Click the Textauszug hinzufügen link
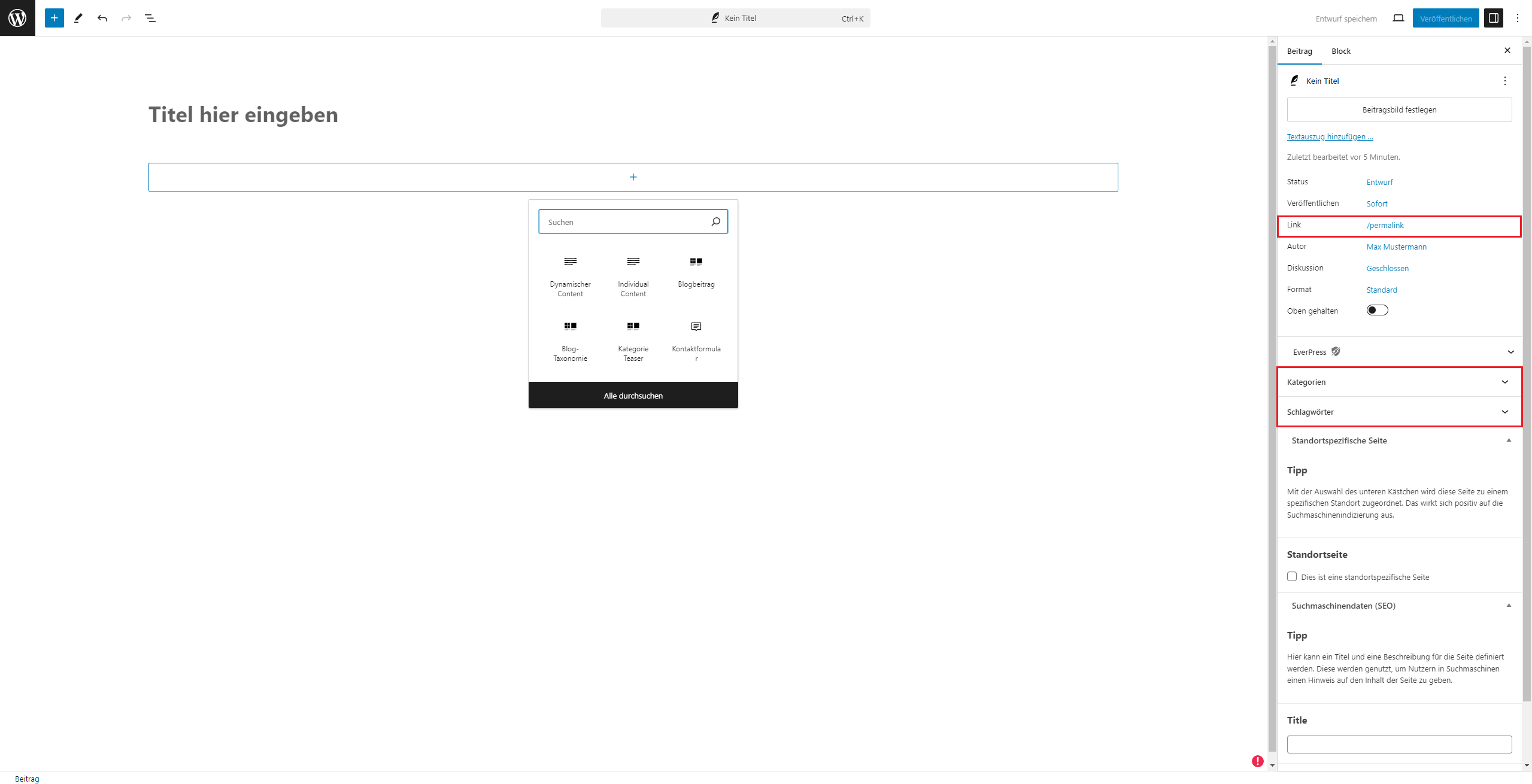Image resolution: width=1532 pixels, height=784 pixels. 1330,136
